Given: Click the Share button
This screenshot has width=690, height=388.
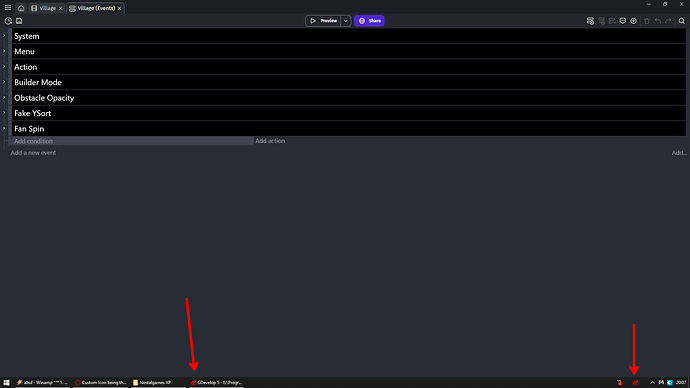Looking at the screenshot, I should point(369,21).
